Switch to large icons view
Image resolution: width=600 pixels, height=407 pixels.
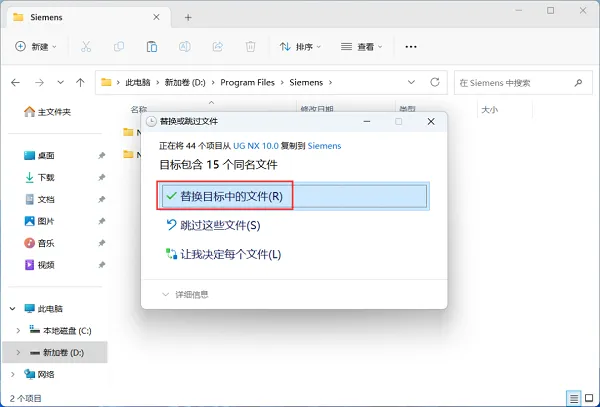tap(590, 399)
